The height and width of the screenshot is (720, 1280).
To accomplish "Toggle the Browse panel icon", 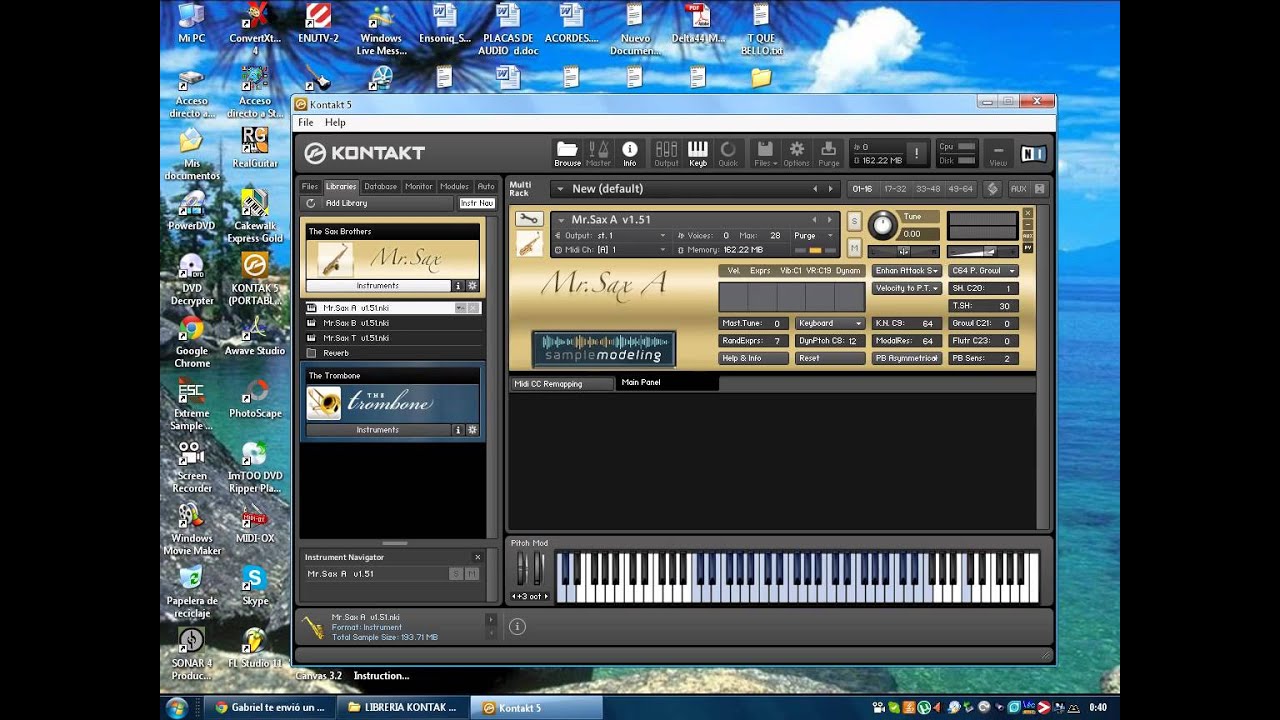I will (x=567, y=153).
